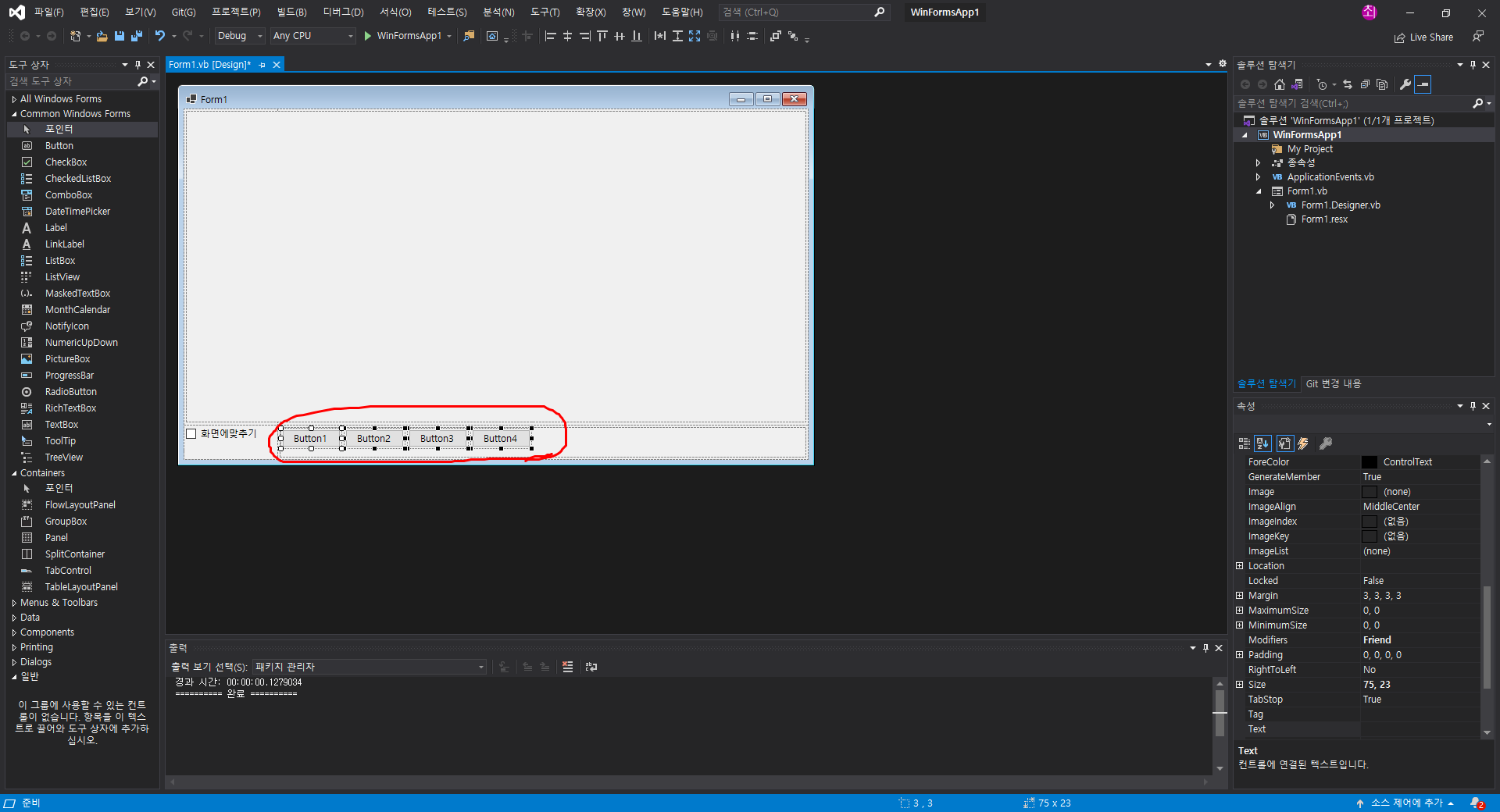Click the Image property preview swatch
This screenshot has height=812, width=1500.
coord(1370,492)
